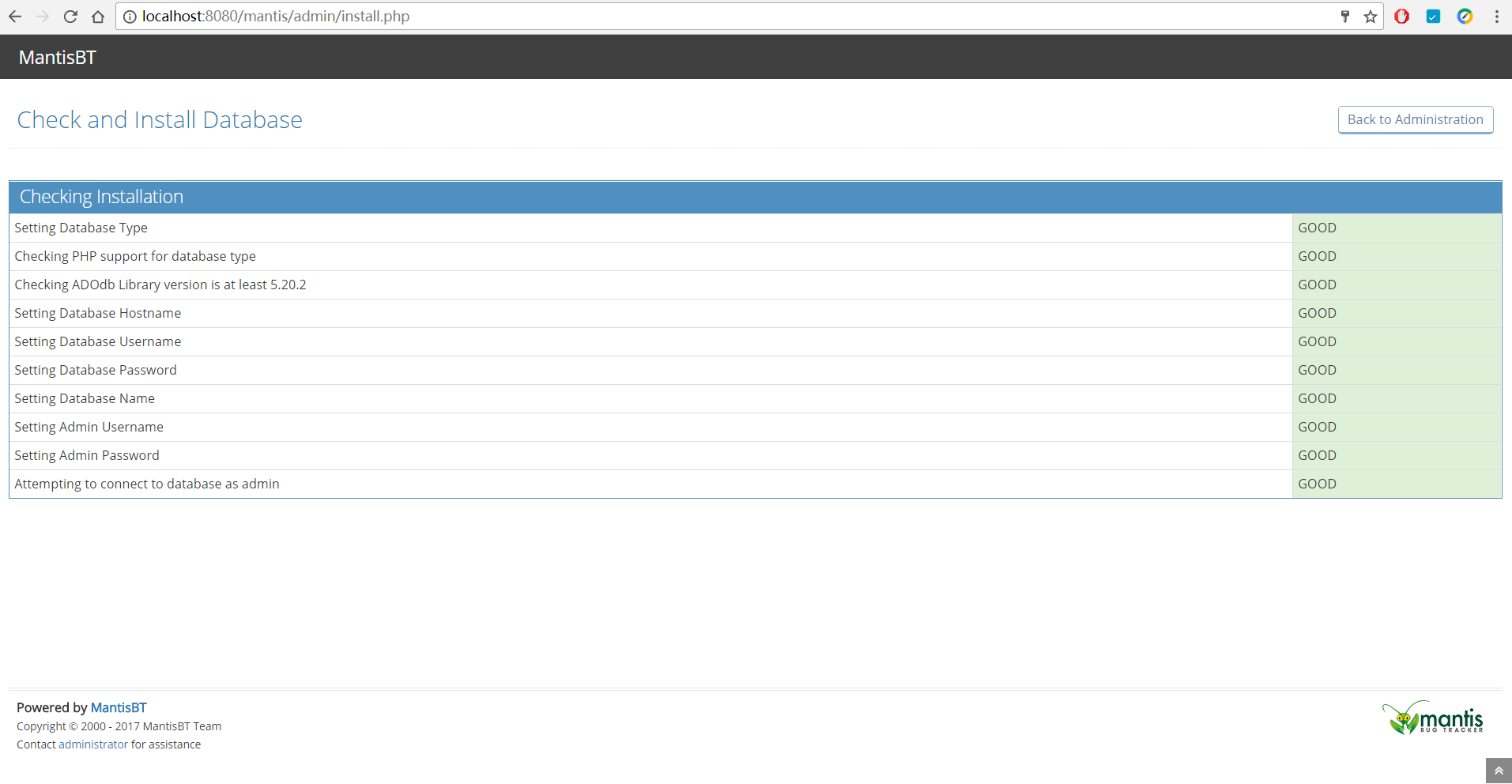Select 'Attempting to connect to database' text
Image resolution: width=1512 pixels, height=784 pixels.
(147, 484)
